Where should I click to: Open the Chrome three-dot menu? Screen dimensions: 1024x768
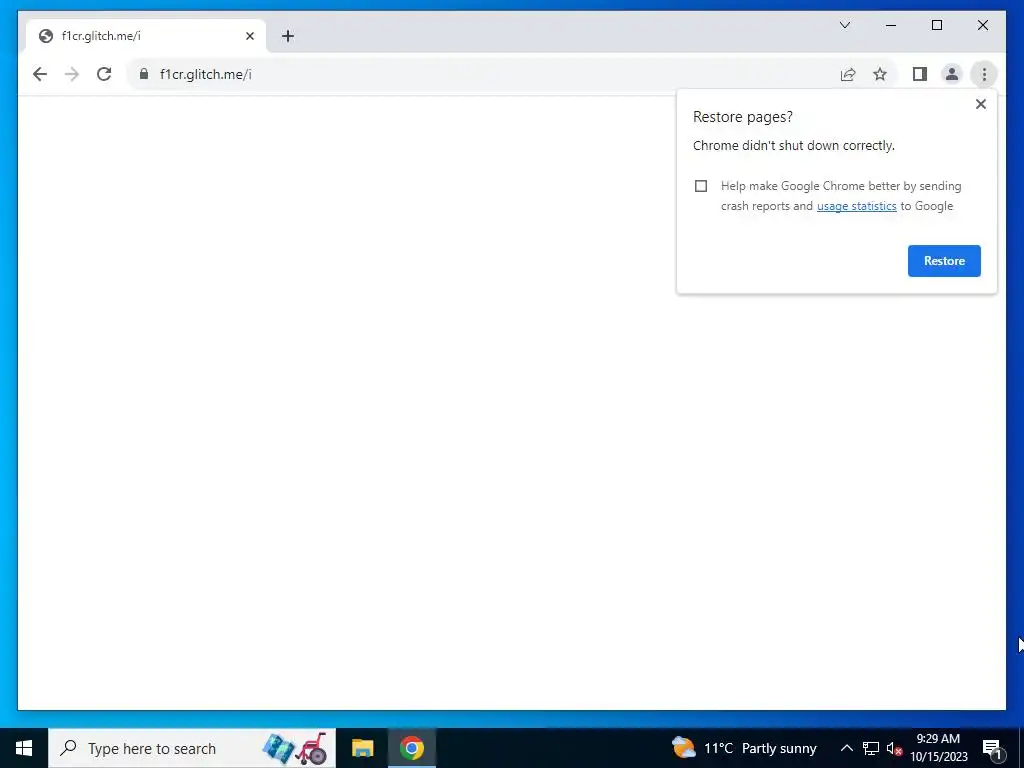(984, 74)
